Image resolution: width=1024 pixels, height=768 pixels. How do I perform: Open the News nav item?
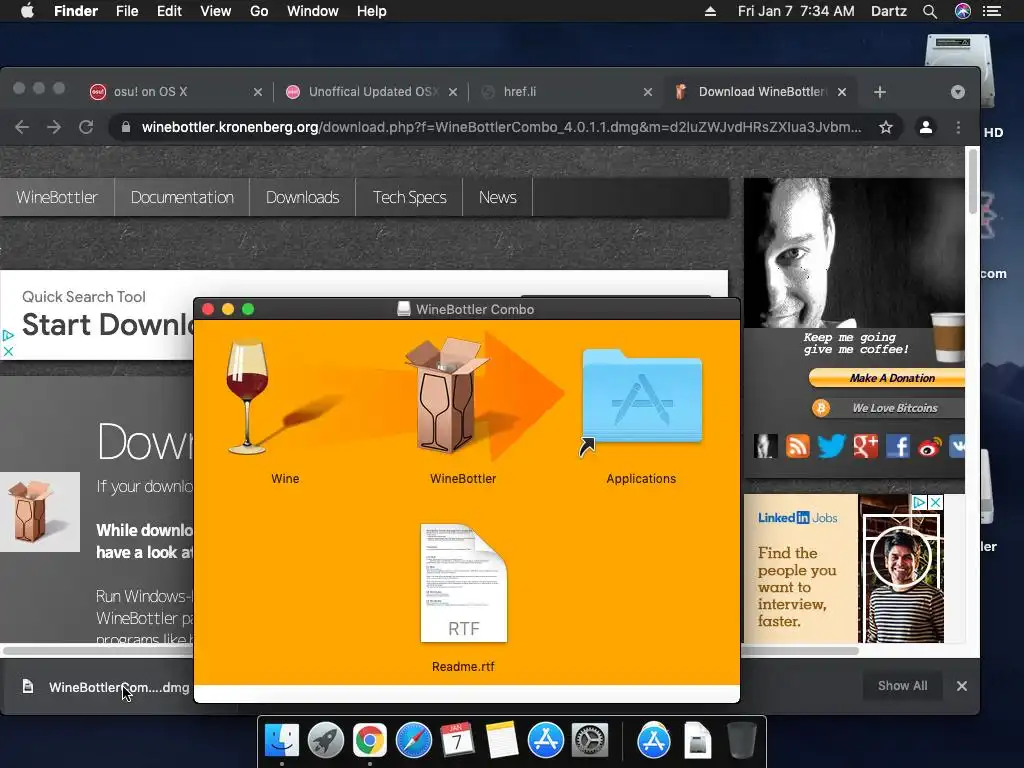[x=498, y=197]
